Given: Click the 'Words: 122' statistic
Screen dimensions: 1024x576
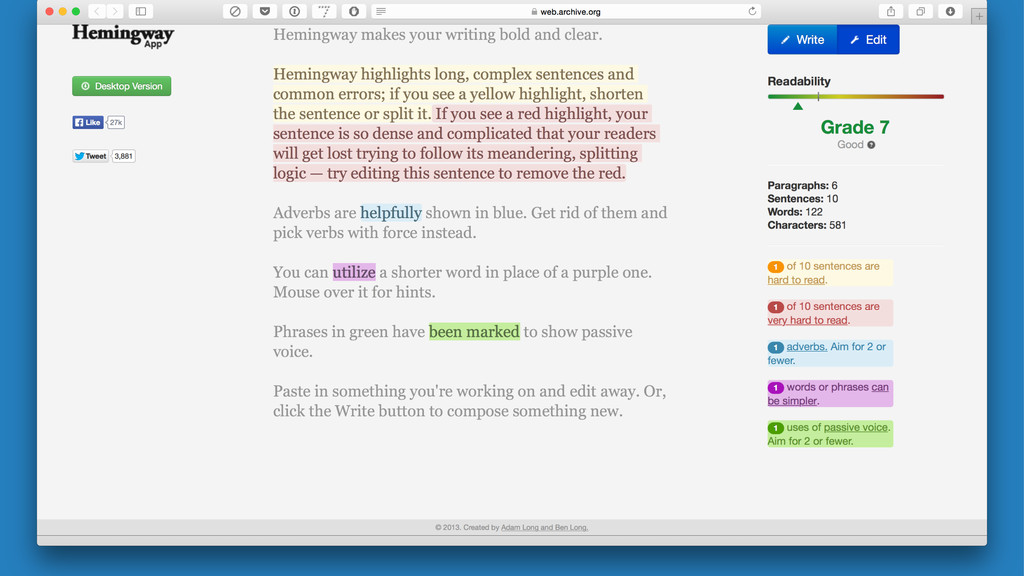Looking at the screenshot, I should pyautogui.click(x=795, y=212).
